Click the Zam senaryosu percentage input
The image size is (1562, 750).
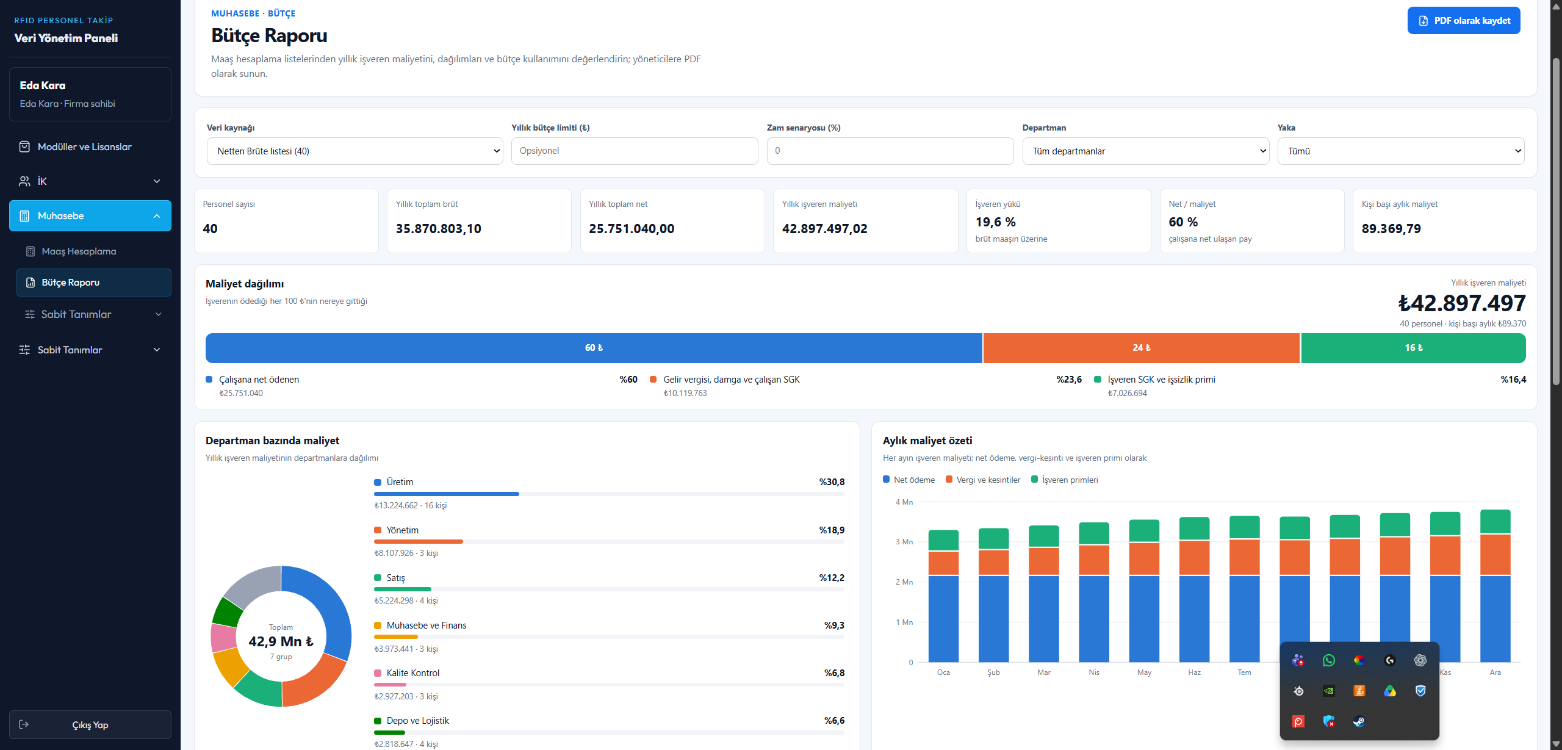coord(890,151)
